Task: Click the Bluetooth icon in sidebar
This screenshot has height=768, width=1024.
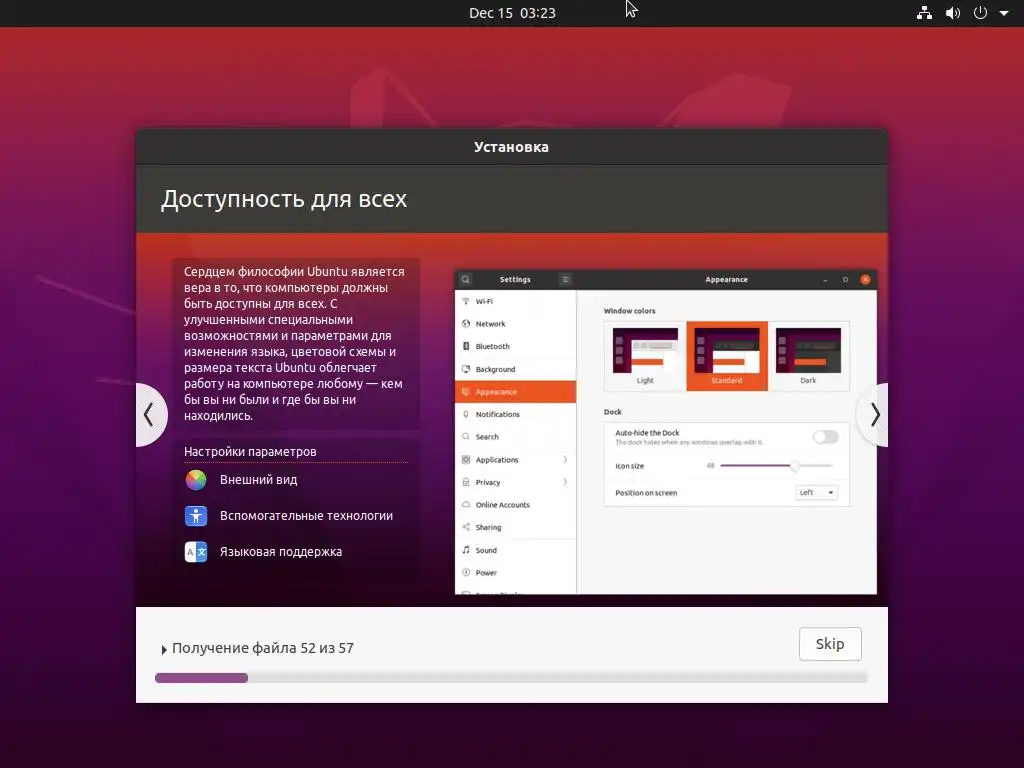Action: [466, 347]
